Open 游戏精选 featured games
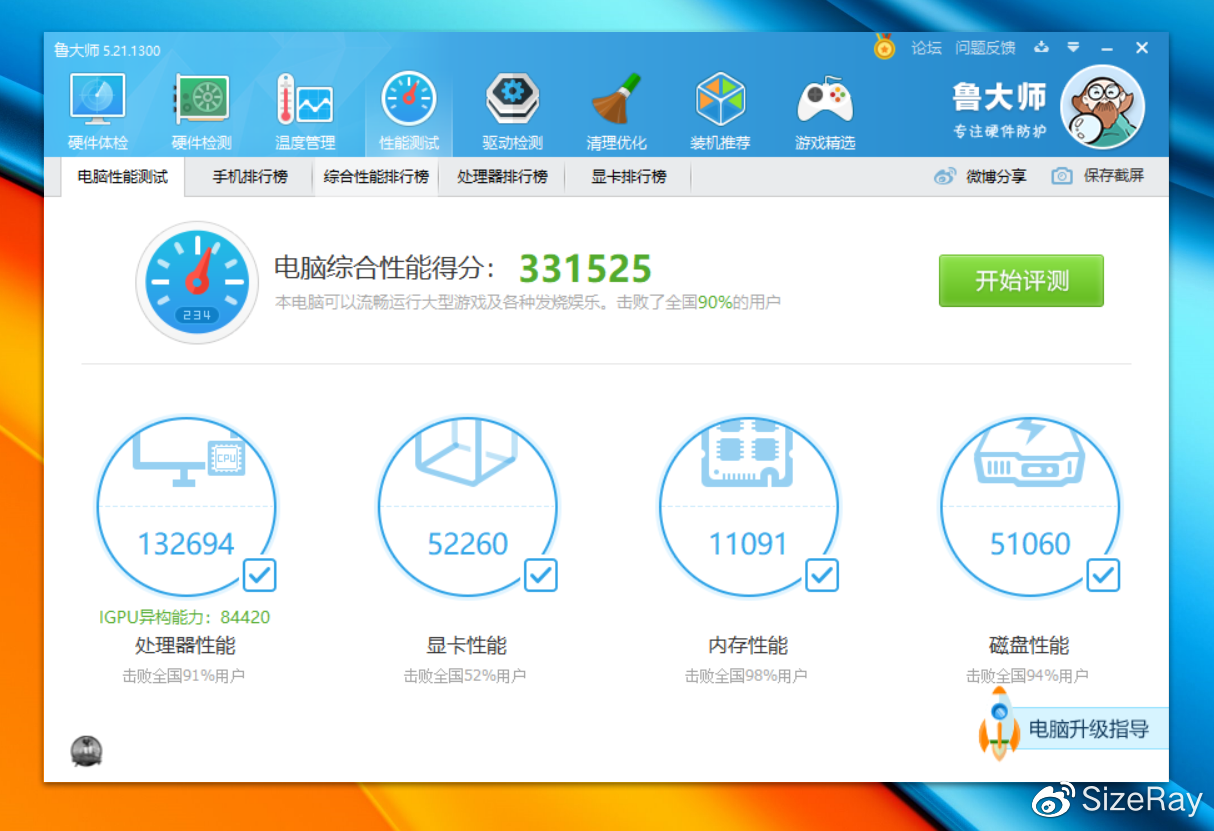Viewport: 1214px width, 831px height. (x=825, y=112)
